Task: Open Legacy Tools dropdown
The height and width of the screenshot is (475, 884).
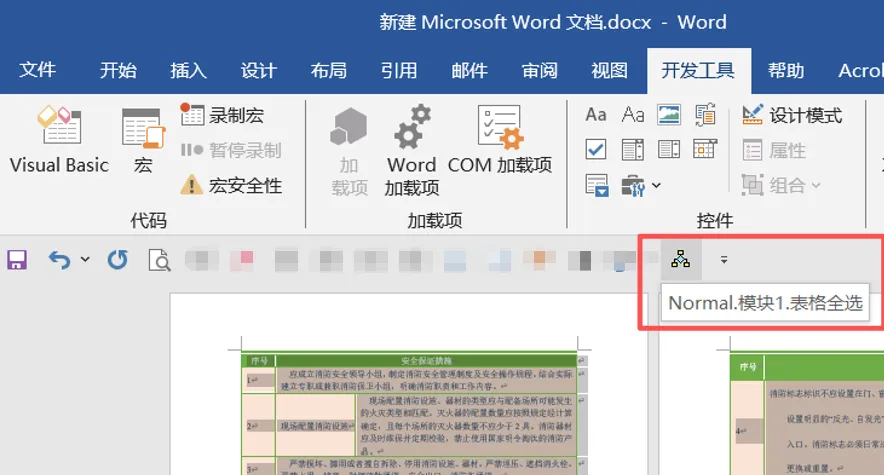Action: click(x=641, y=185)
